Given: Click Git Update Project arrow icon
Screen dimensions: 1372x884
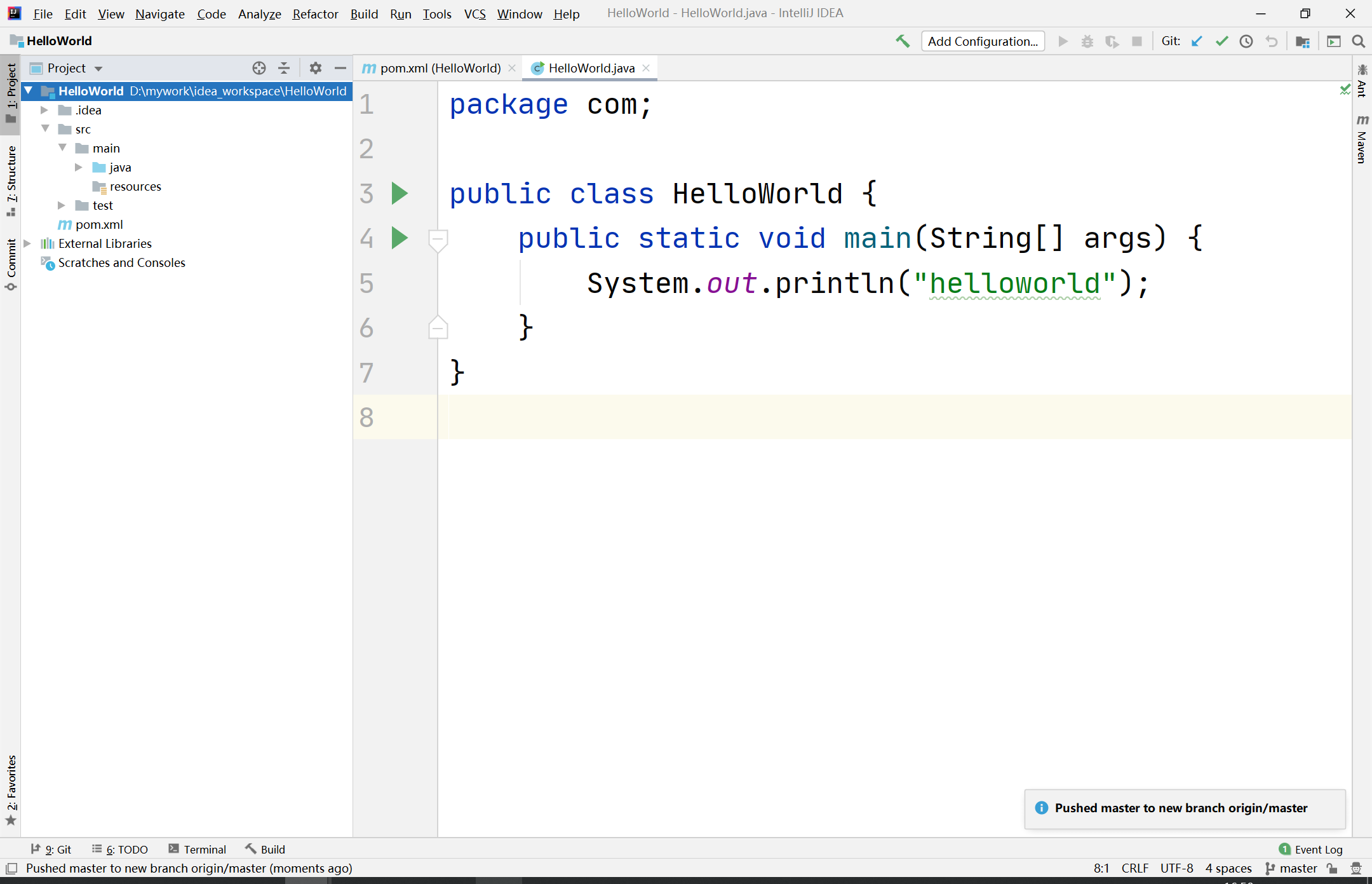Looking at the screenshot, I should [1197, 41].
